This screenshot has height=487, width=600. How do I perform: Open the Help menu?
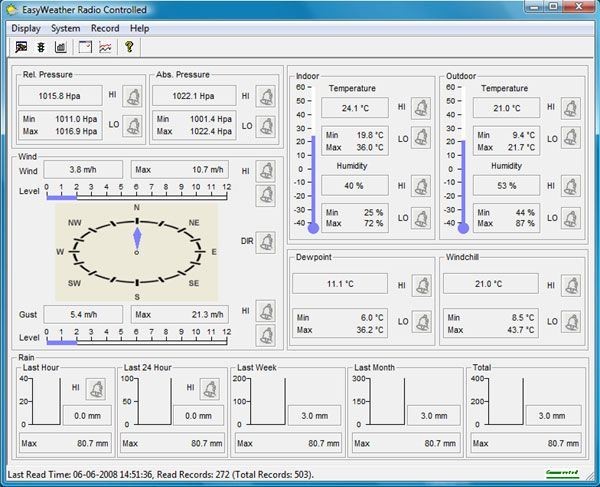[x=140, y=29]
